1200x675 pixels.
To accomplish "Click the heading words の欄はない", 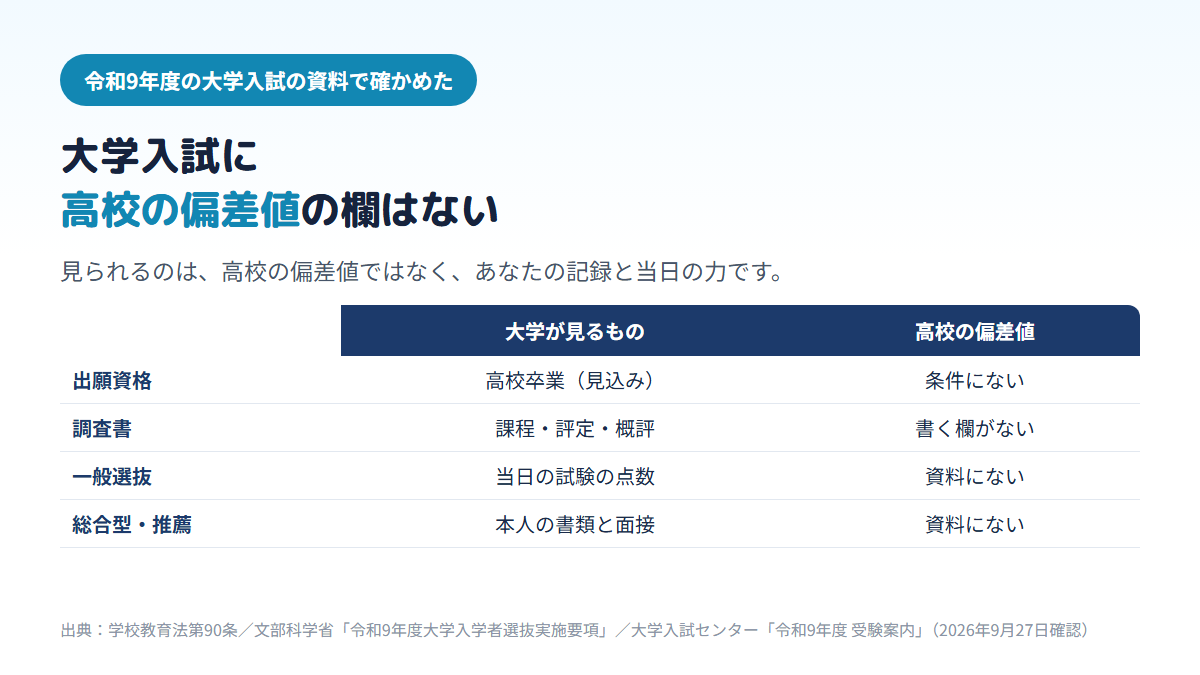I will [399, 210].
